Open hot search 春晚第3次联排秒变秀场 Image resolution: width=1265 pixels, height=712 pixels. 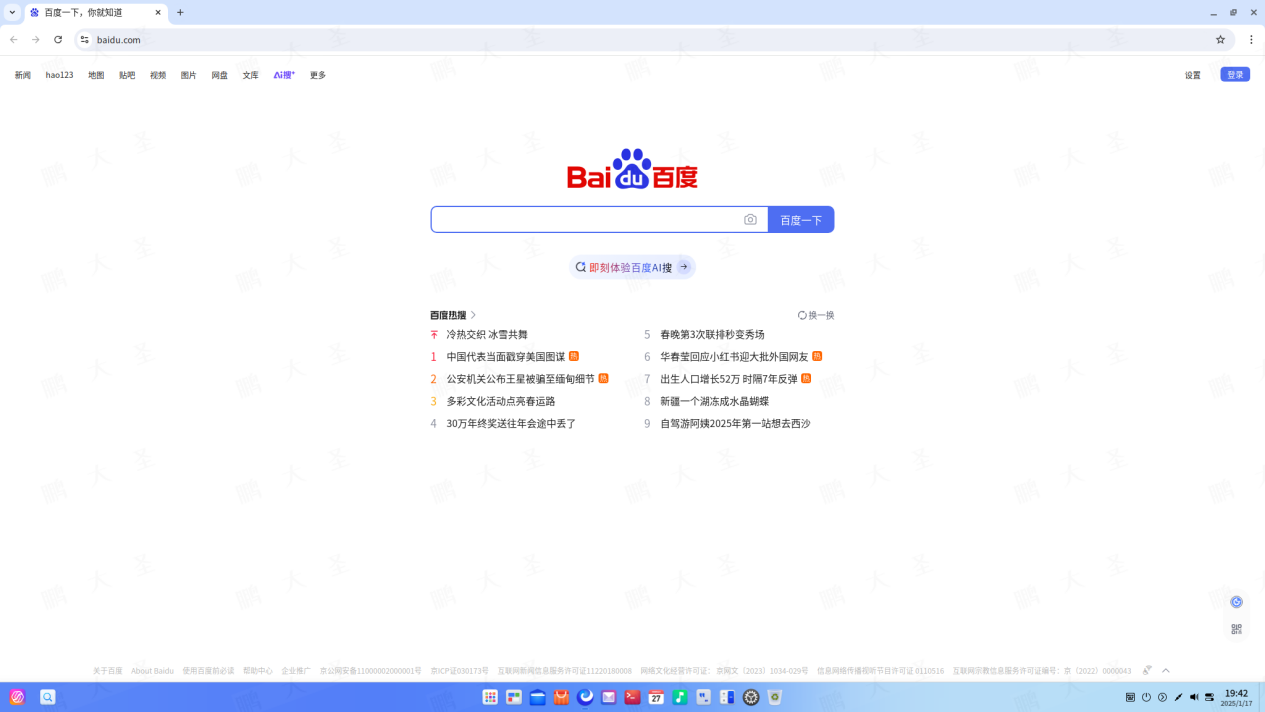coord(712,335)
